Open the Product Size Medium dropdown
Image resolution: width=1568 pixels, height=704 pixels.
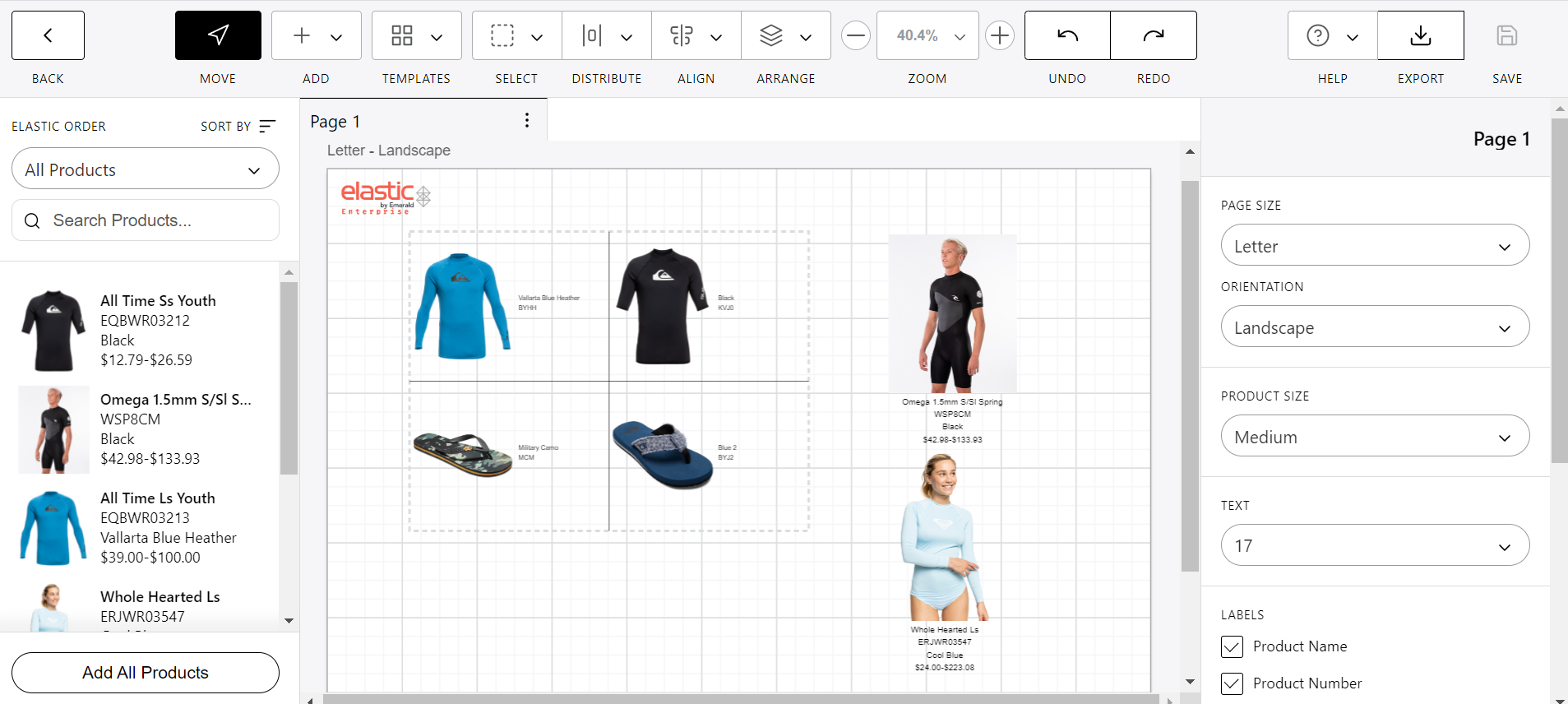(1375, 437)
